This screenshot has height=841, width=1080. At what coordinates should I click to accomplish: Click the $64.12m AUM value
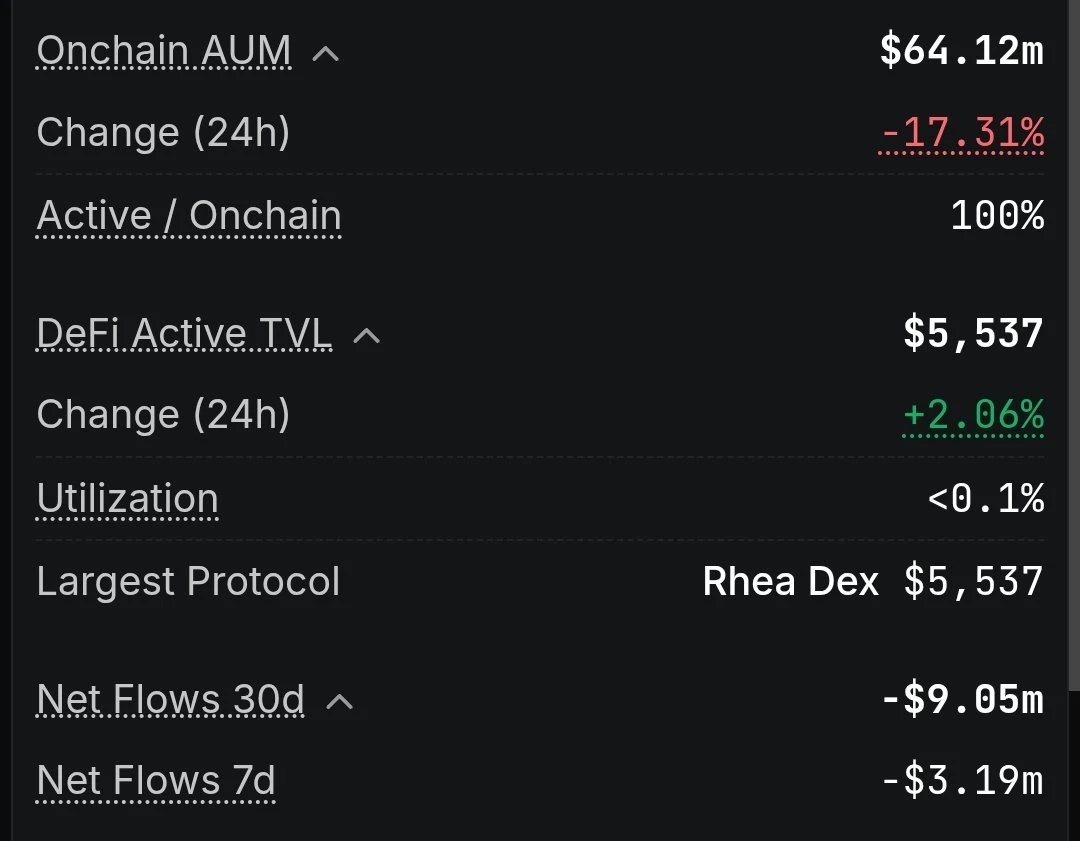click(x=962, y=50)
